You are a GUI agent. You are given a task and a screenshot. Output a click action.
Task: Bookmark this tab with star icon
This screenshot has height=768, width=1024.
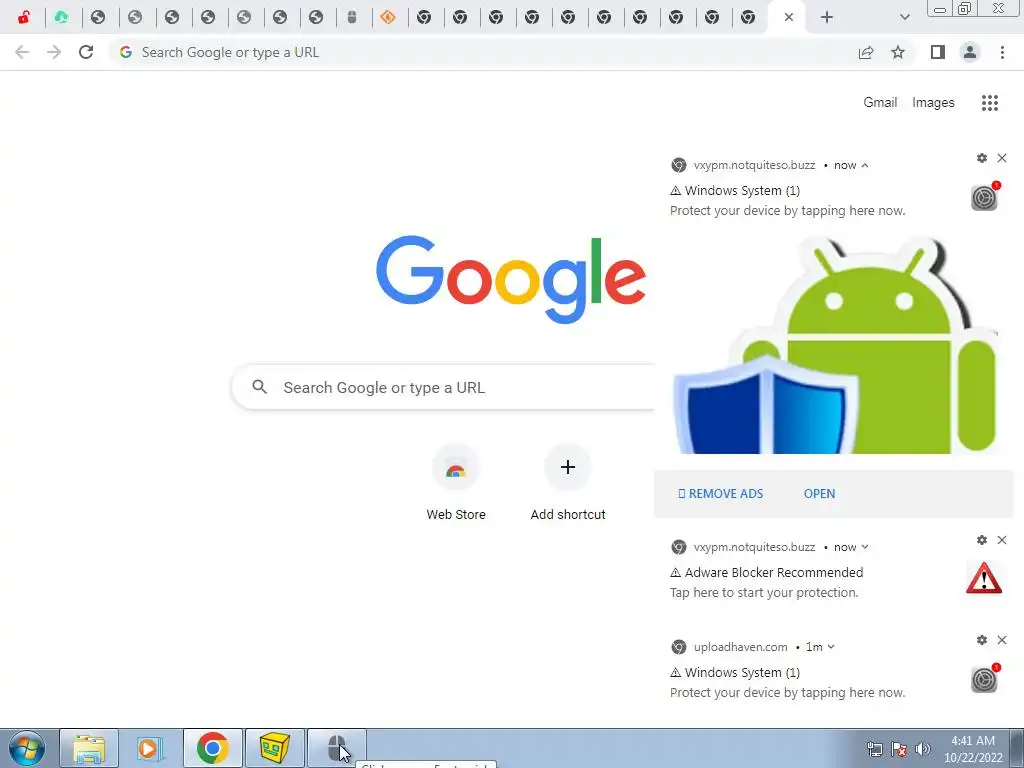pyautogui.click(x=898, y=52)
